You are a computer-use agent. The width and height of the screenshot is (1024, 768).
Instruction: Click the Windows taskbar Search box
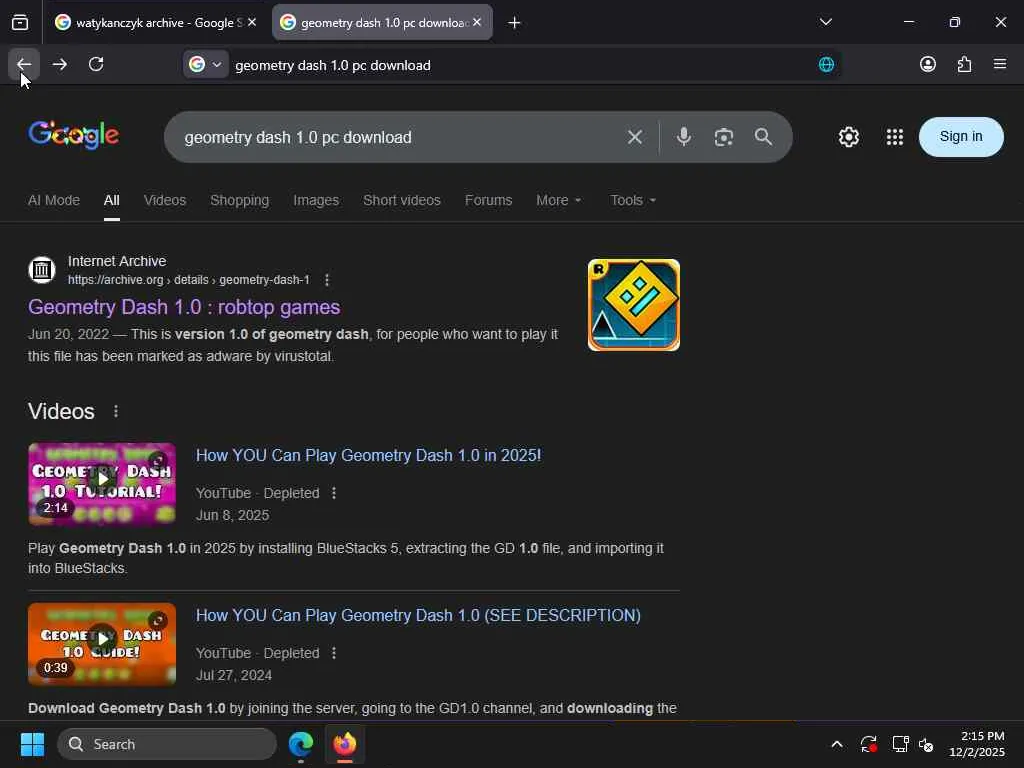click(167, 744)
